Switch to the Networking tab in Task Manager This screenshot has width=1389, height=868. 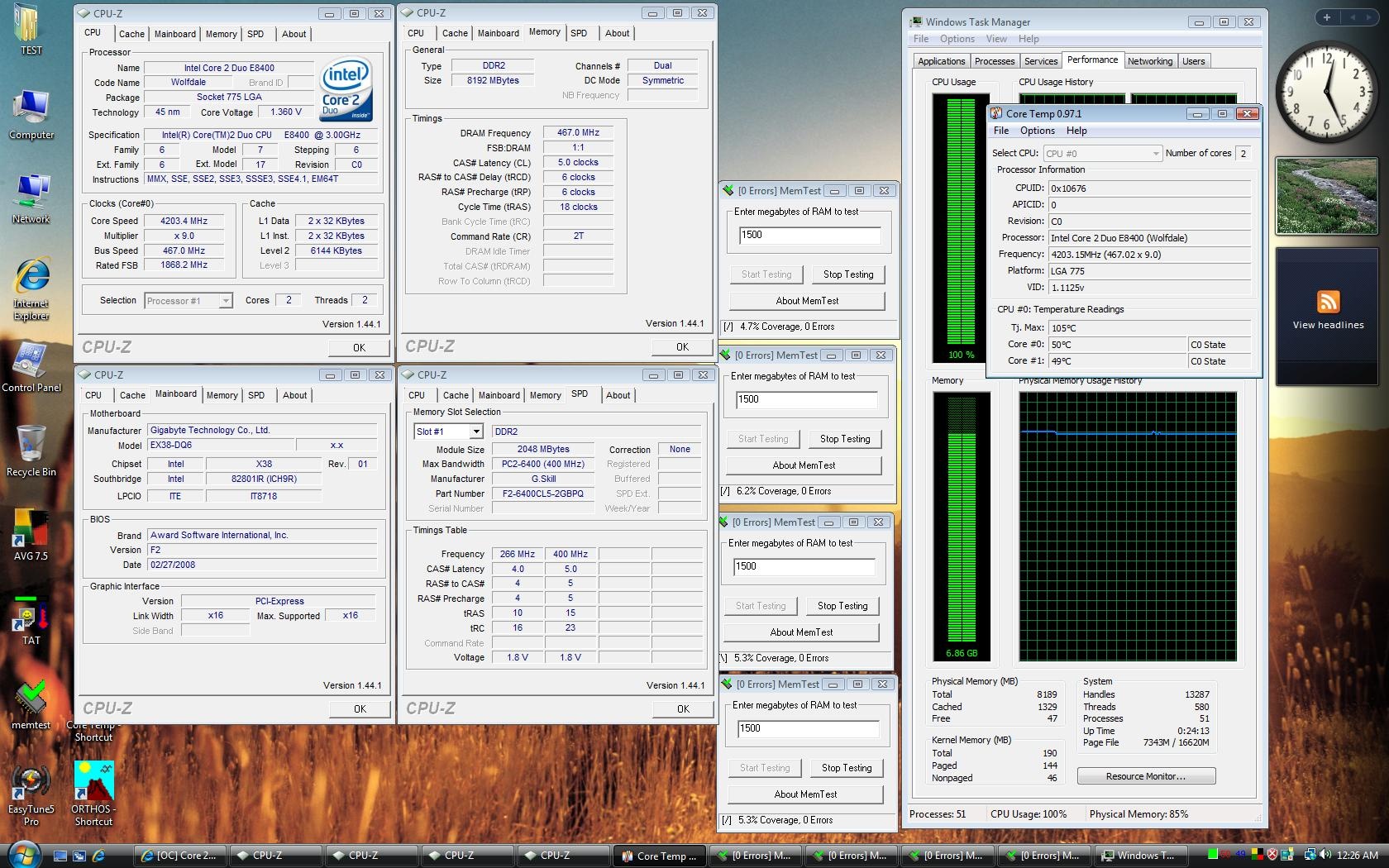1149,61
